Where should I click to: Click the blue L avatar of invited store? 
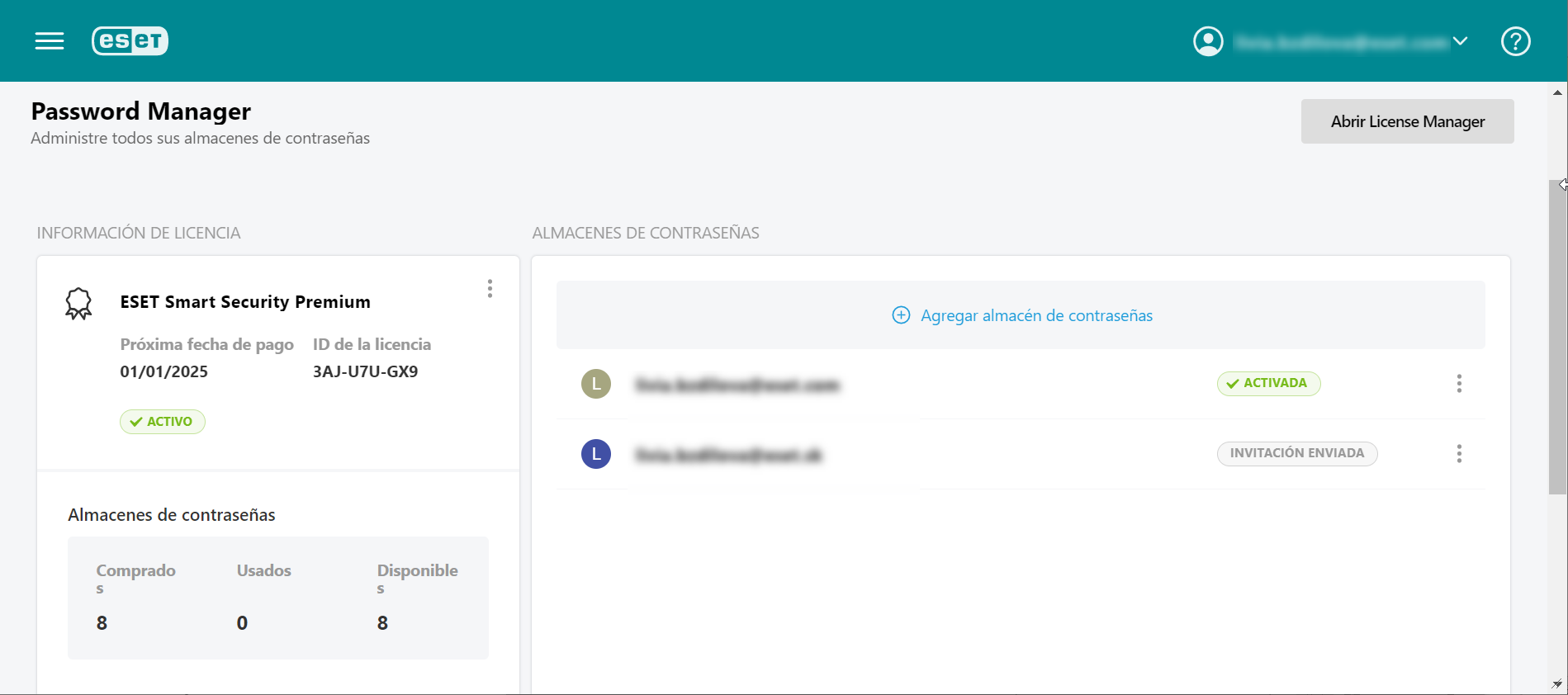pyautogui.click(x=596, y=454)
